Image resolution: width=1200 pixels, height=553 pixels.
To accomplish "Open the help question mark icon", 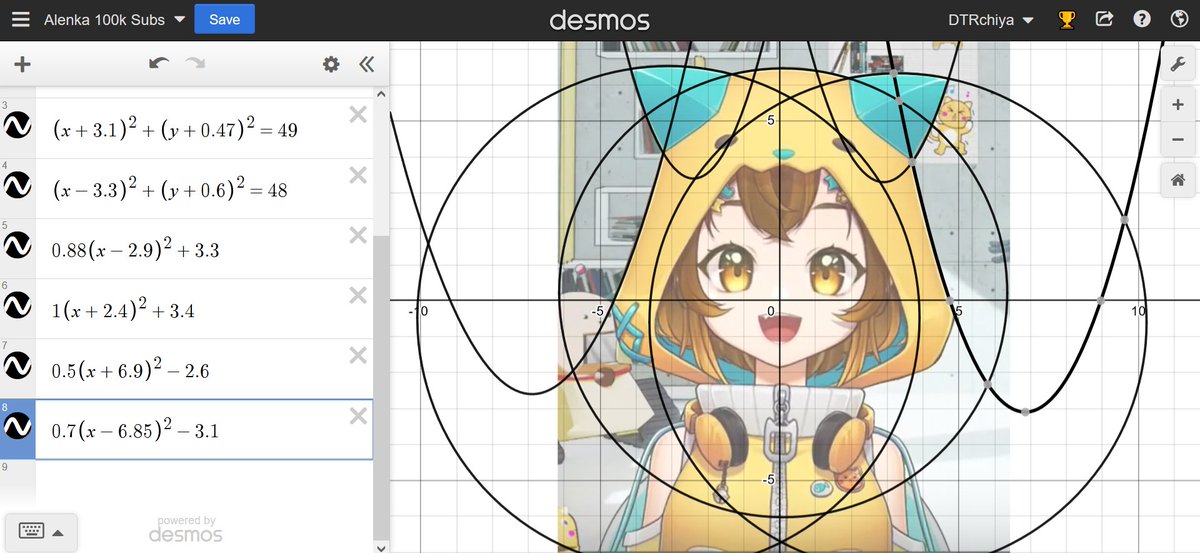I will point(1141,20).
